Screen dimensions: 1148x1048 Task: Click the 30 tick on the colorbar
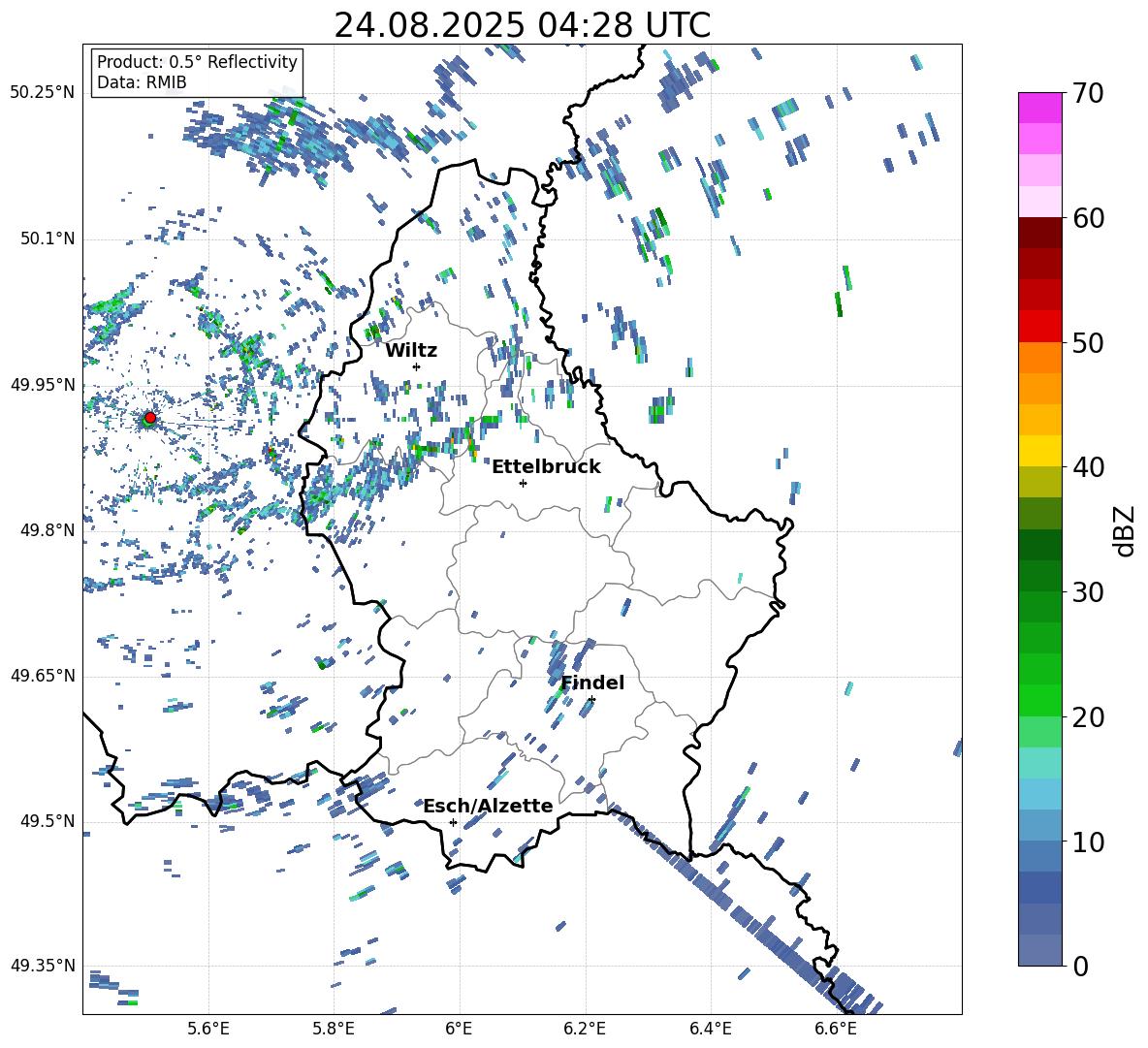tap(1088, 592)
